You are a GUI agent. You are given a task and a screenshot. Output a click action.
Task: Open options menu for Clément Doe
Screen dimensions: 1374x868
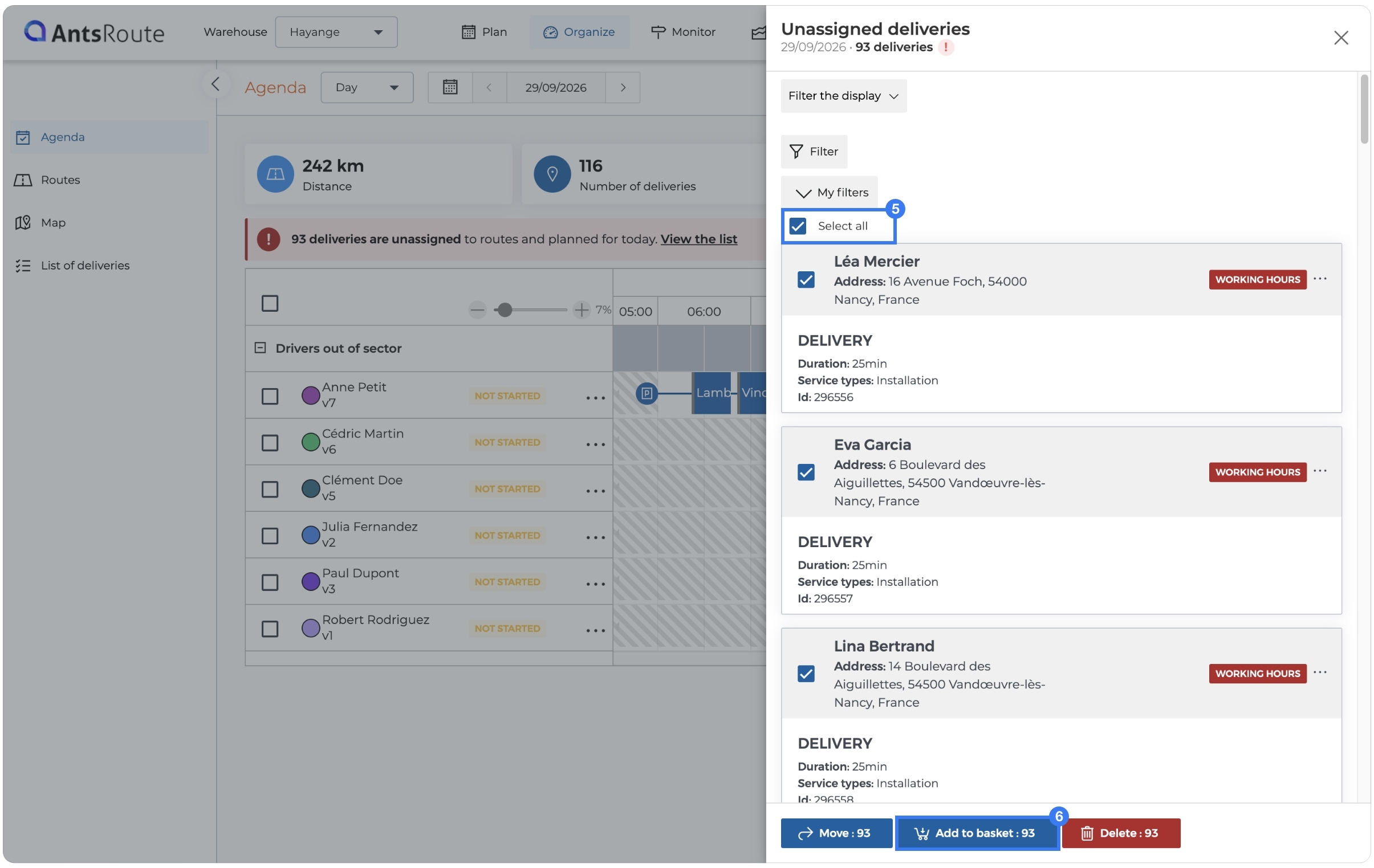[x=595, y=491]
